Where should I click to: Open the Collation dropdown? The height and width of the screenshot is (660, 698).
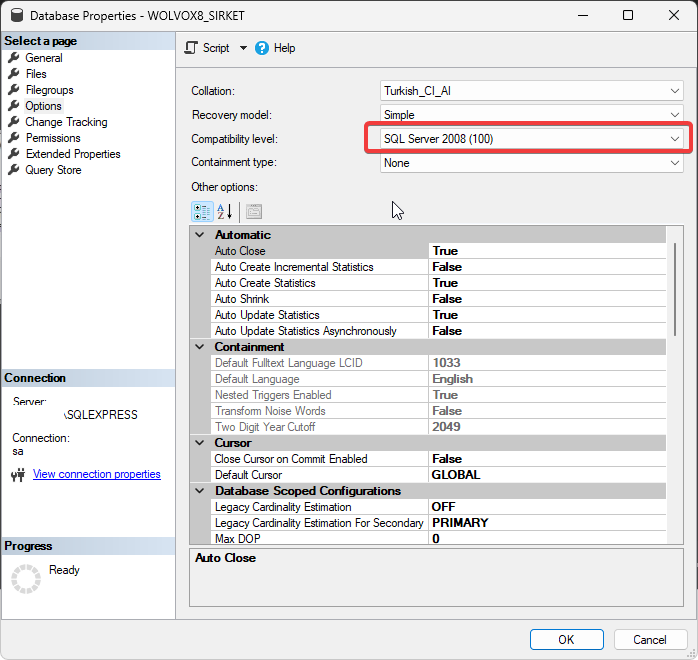675,91
